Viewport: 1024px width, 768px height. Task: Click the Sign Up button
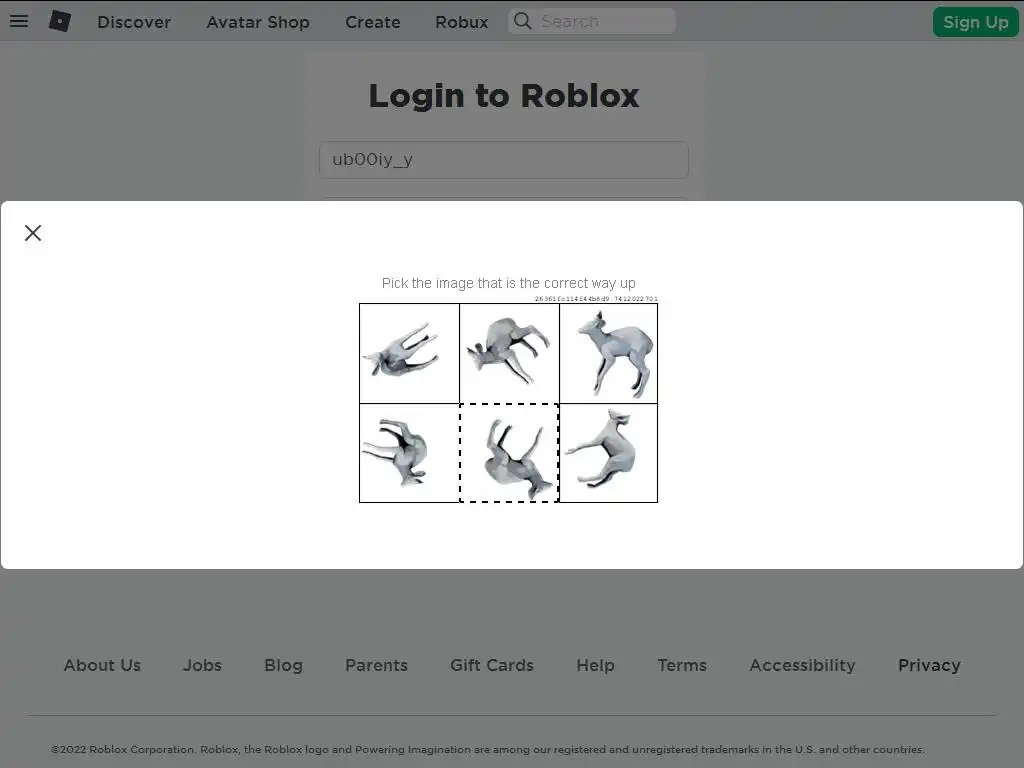976,22
